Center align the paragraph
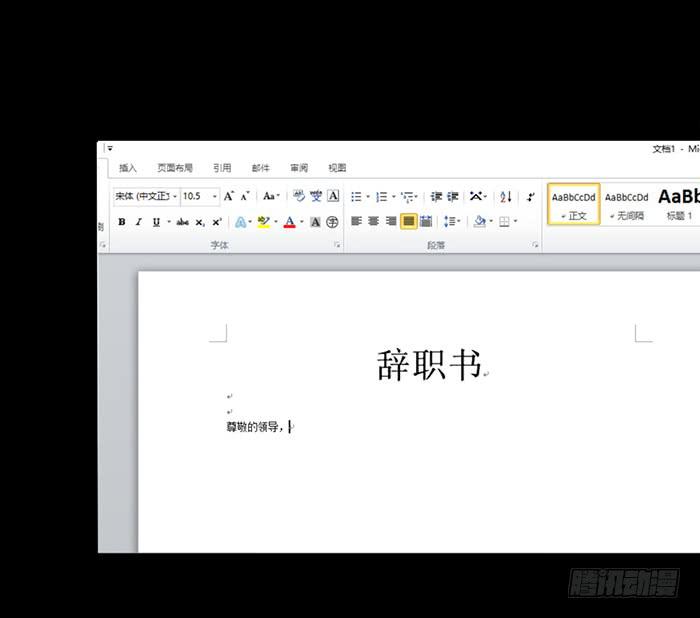Image resolution: width=700 pixels, height=618 pixels. [x=373, y=221]
